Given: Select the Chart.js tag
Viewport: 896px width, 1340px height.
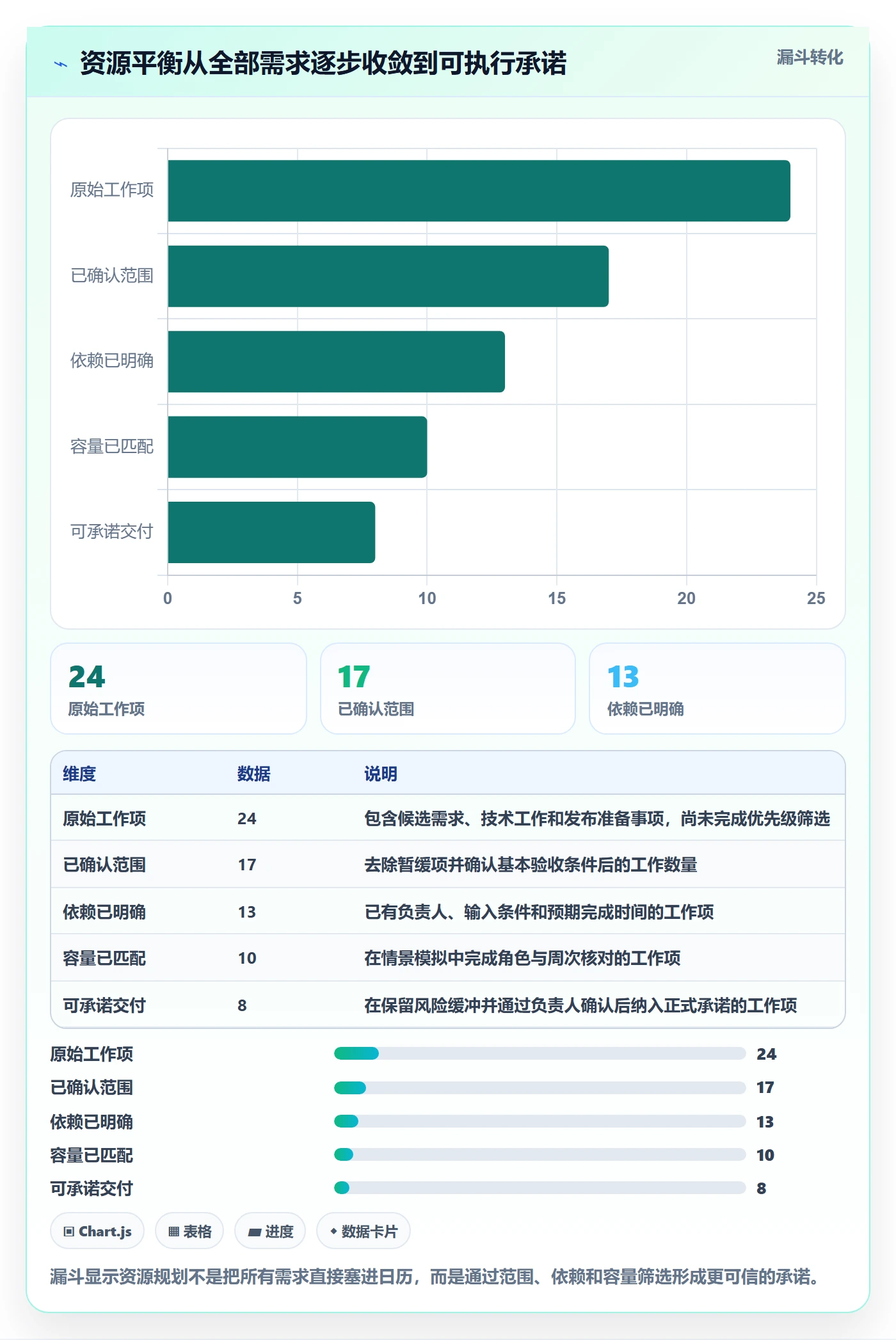Looking at the screenshot, I should click(x=97, y=1231).
